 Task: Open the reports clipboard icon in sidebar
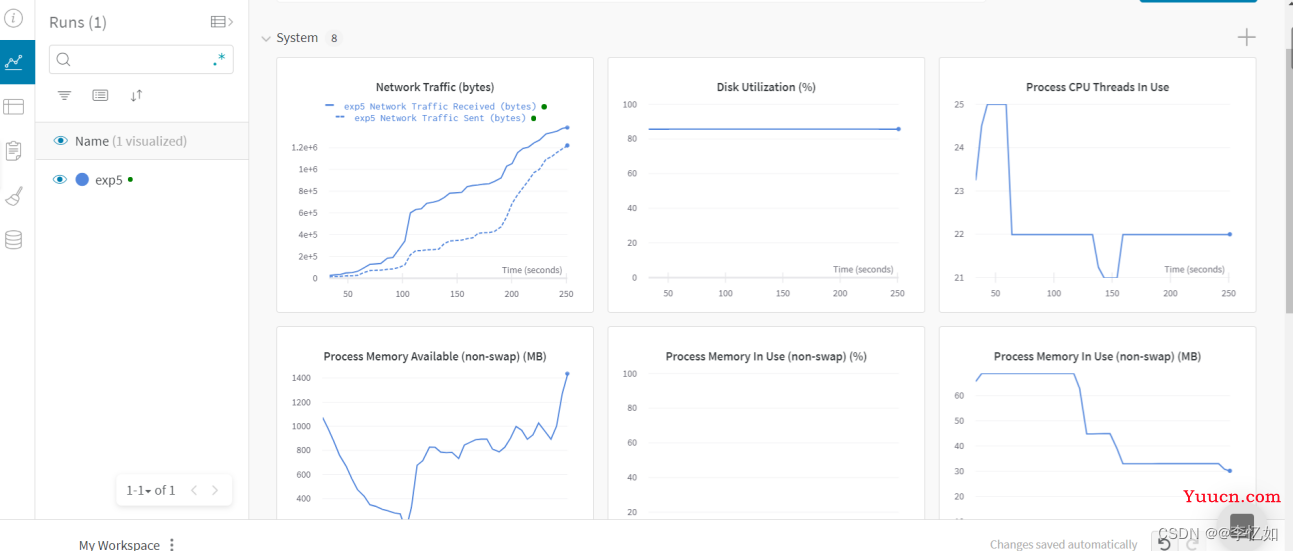click(x=14, y=151)
